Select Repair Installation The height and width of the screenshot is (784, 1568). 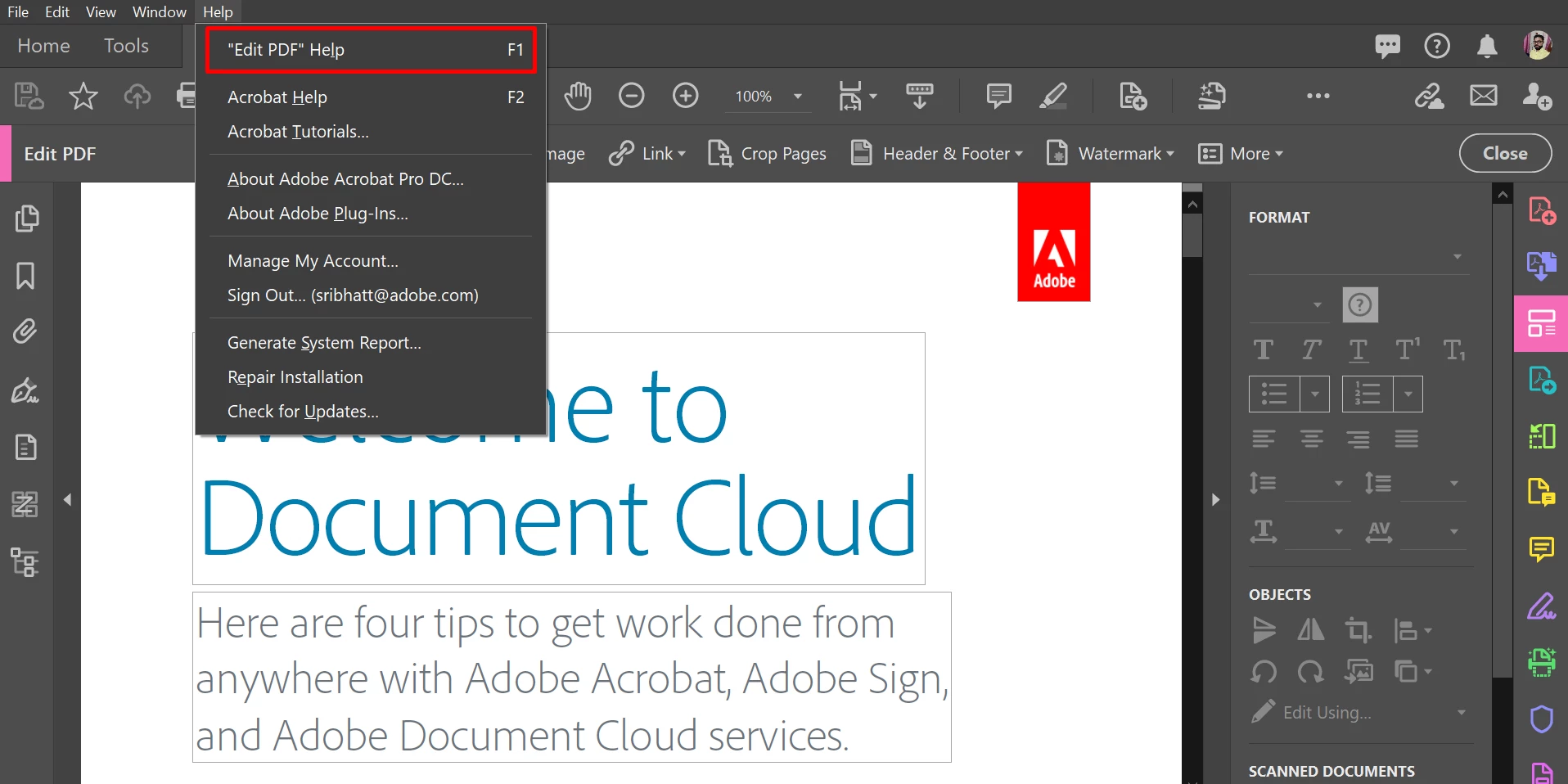(371, 377)
